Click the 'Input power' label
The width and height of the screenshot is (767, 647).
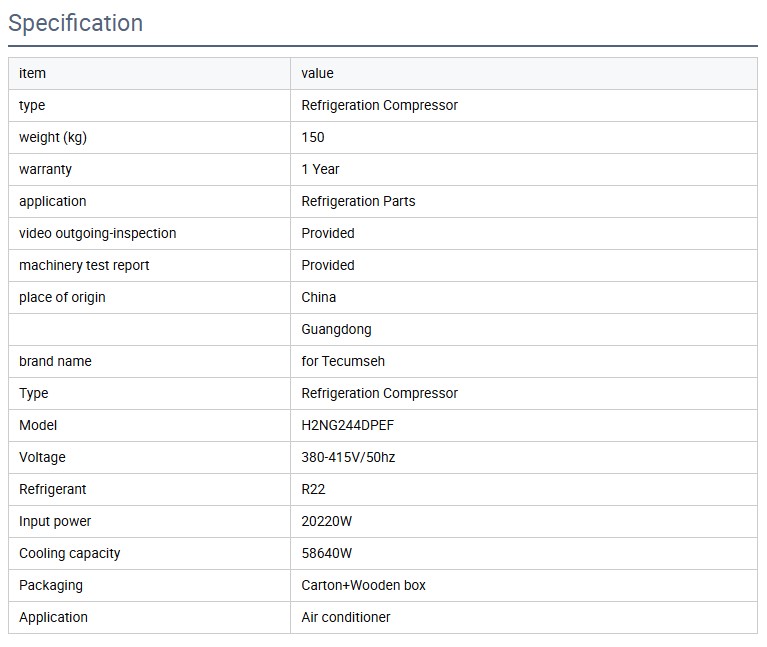point(55,521)
